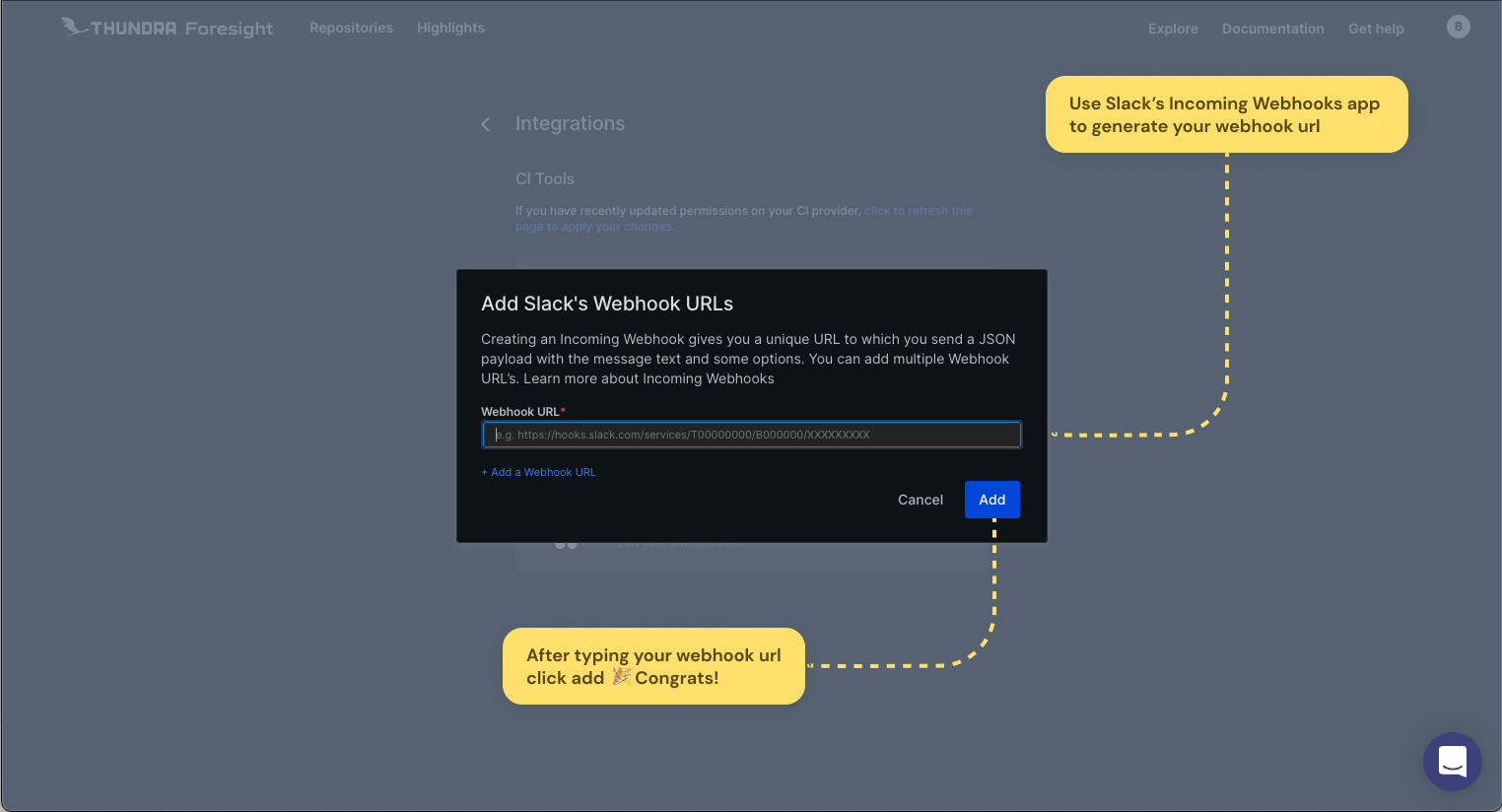This screenshot has height=812, width=1502.
Task: Click the refresh this page link
Action: pyautogui.click(x=743, y=219)
